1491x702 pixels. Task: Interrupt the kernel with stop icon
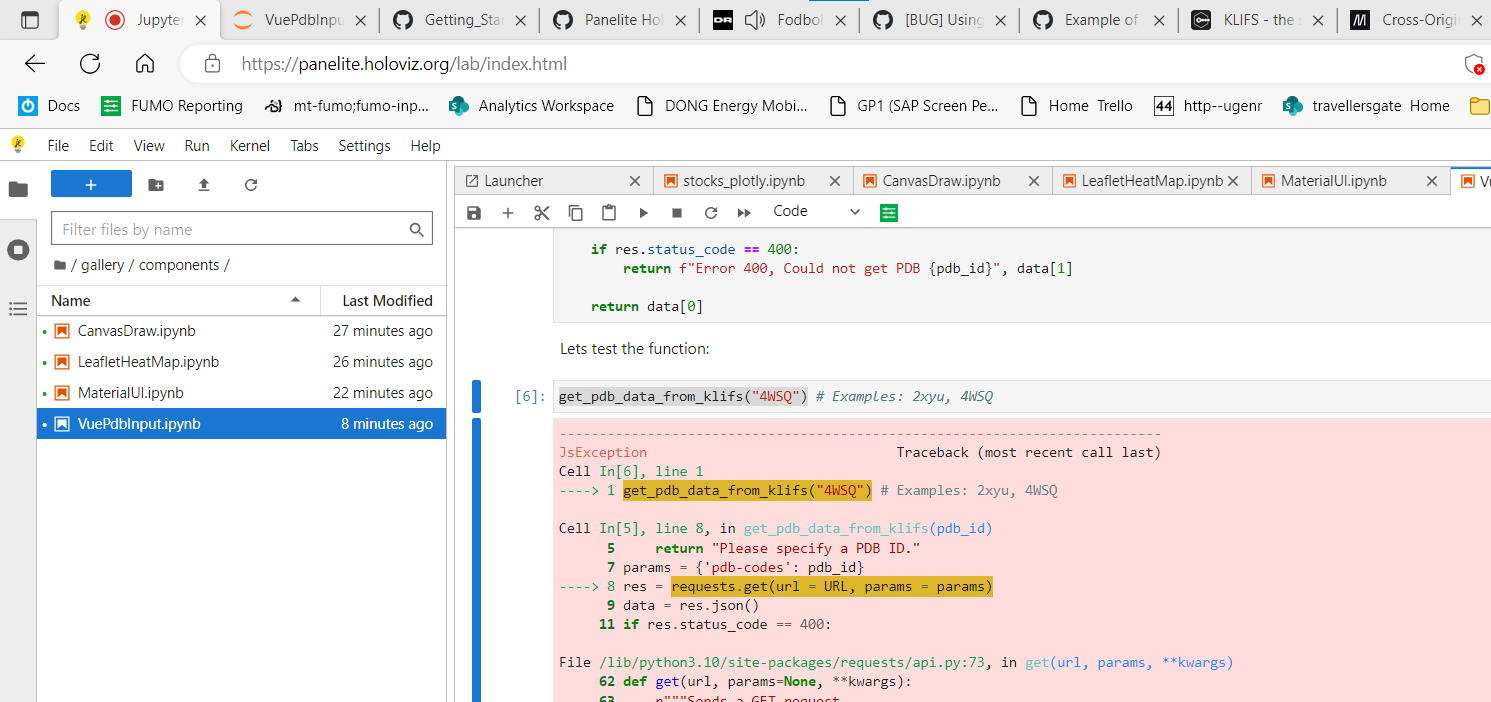[x=677, y=213]
